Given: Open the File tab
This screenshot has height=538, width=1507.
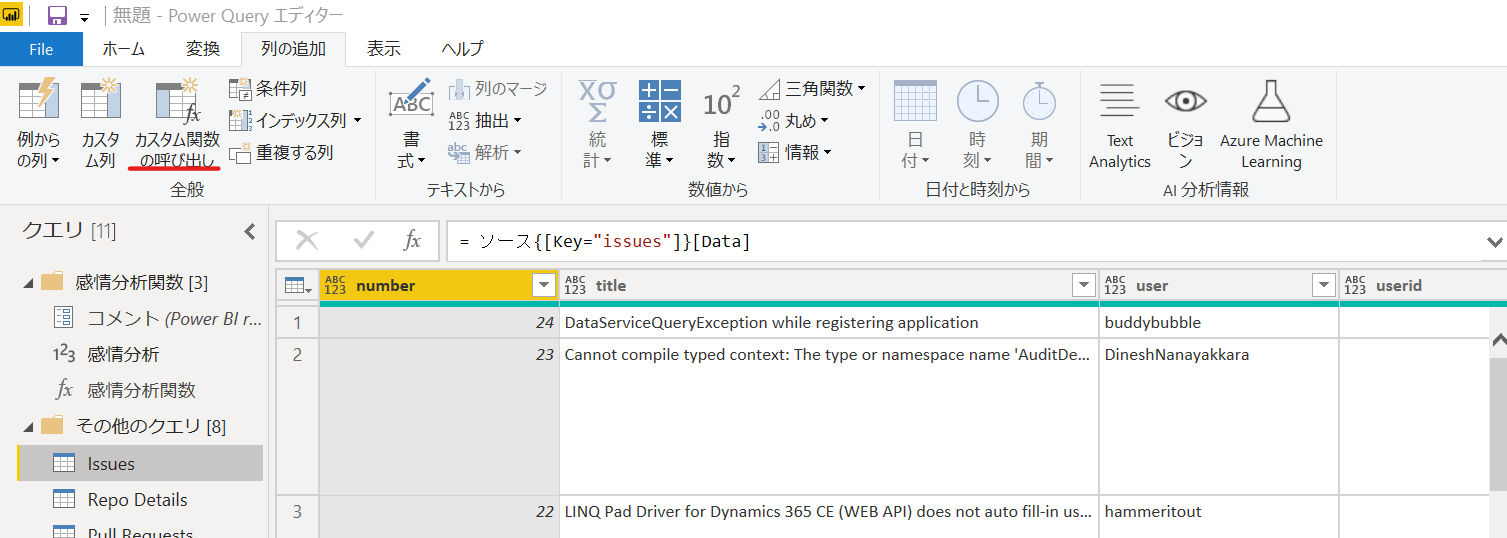Looking at the screenshot, I should click(41, 49).
